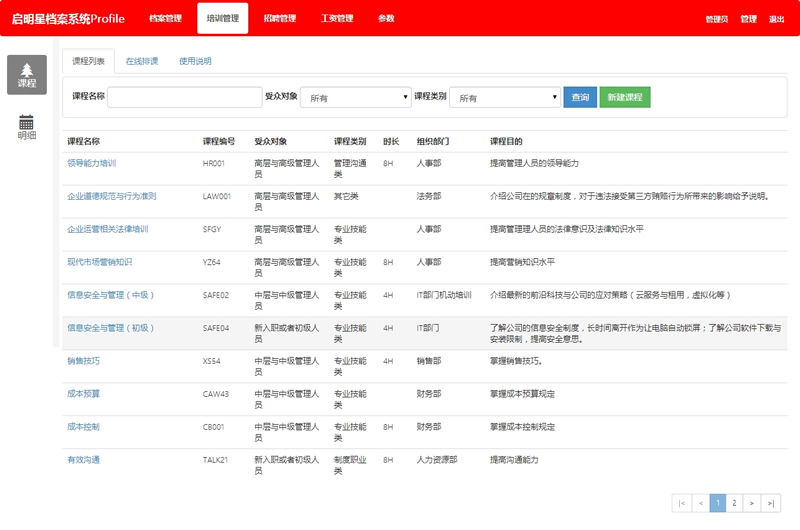Switch to the 使用说明 tab
Screen dimensions: 800x530
click(195, 61)
